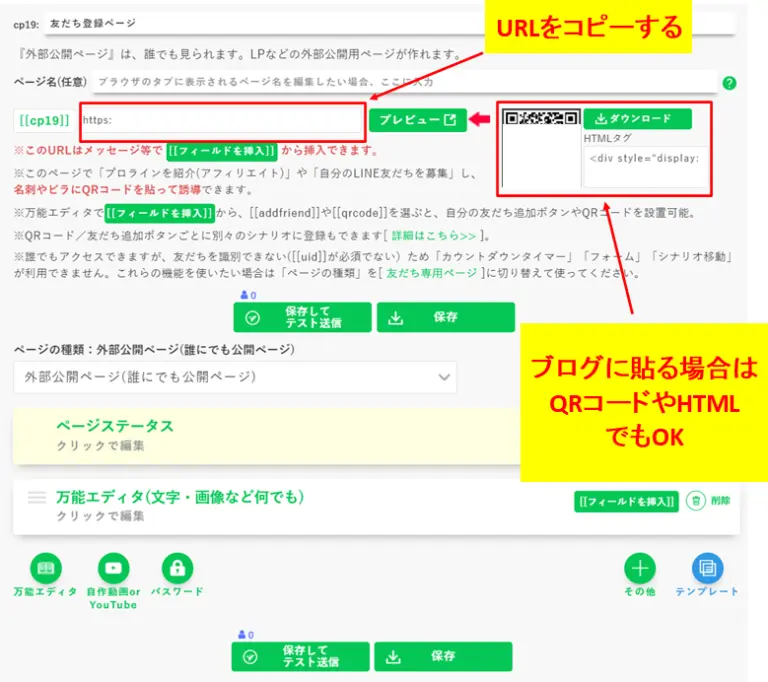The width and height of the screenshot is (768, 682).
Task: Click the HTMLタグ code text box
Action: [646, 167]
